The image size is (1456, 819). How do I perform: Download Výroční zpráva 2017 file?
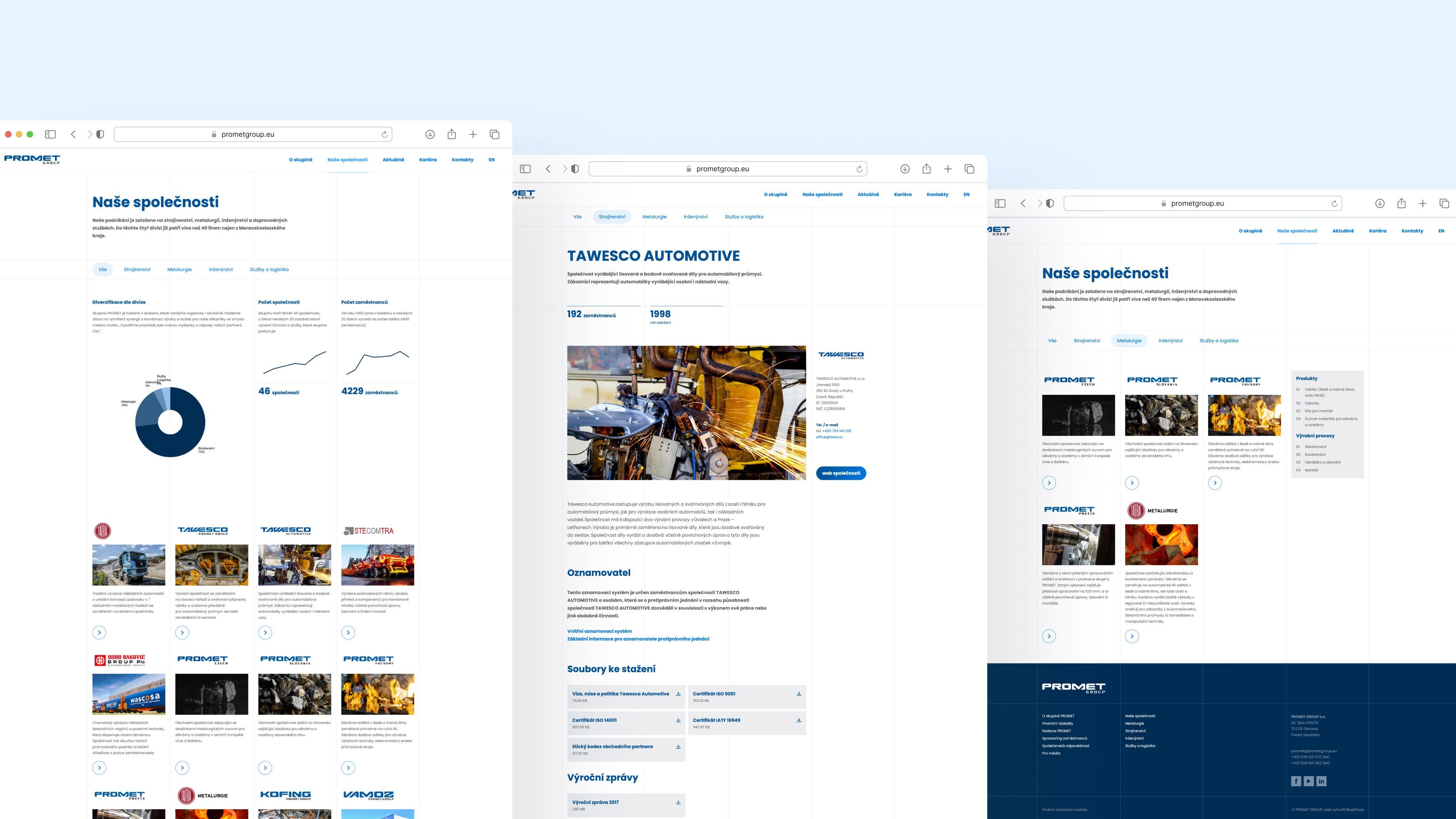coord(678,802)
